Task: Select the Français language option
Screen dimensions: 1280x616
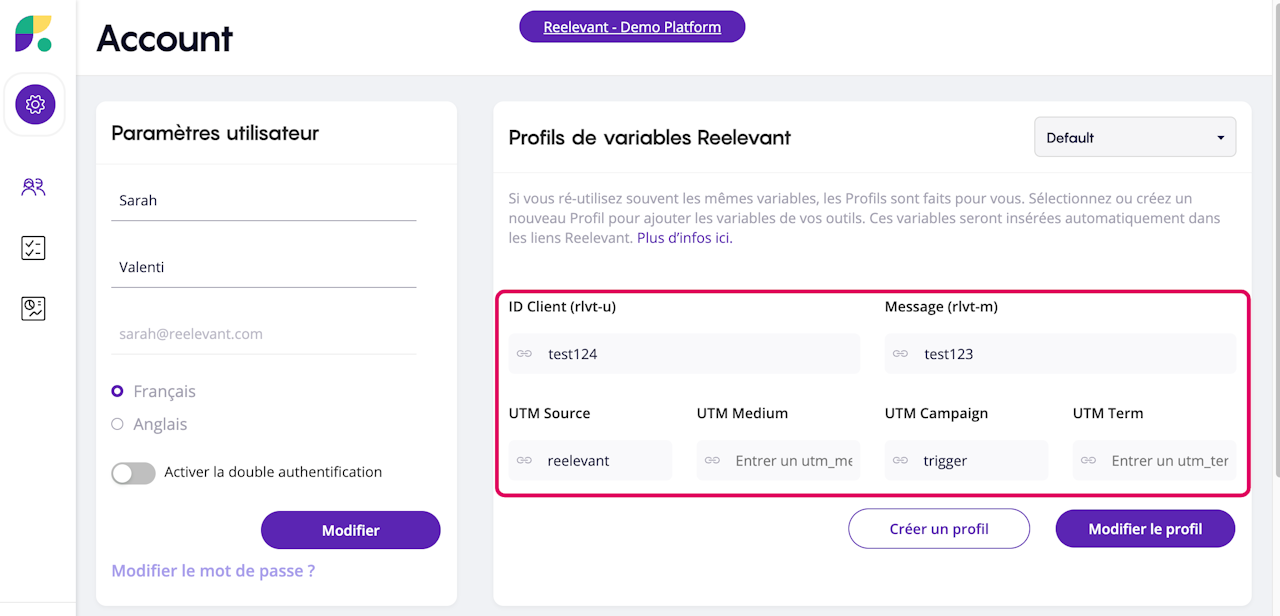Action: pyautogui.click(x=118, y=392)
